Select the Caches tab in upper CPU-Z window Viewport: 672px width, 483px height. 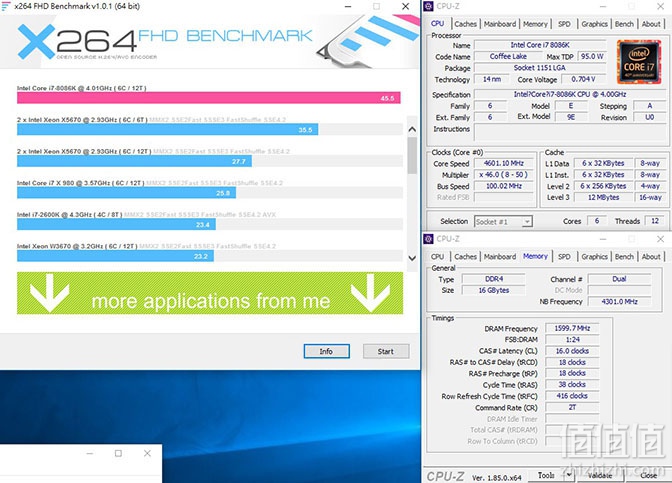click(465, 24)
